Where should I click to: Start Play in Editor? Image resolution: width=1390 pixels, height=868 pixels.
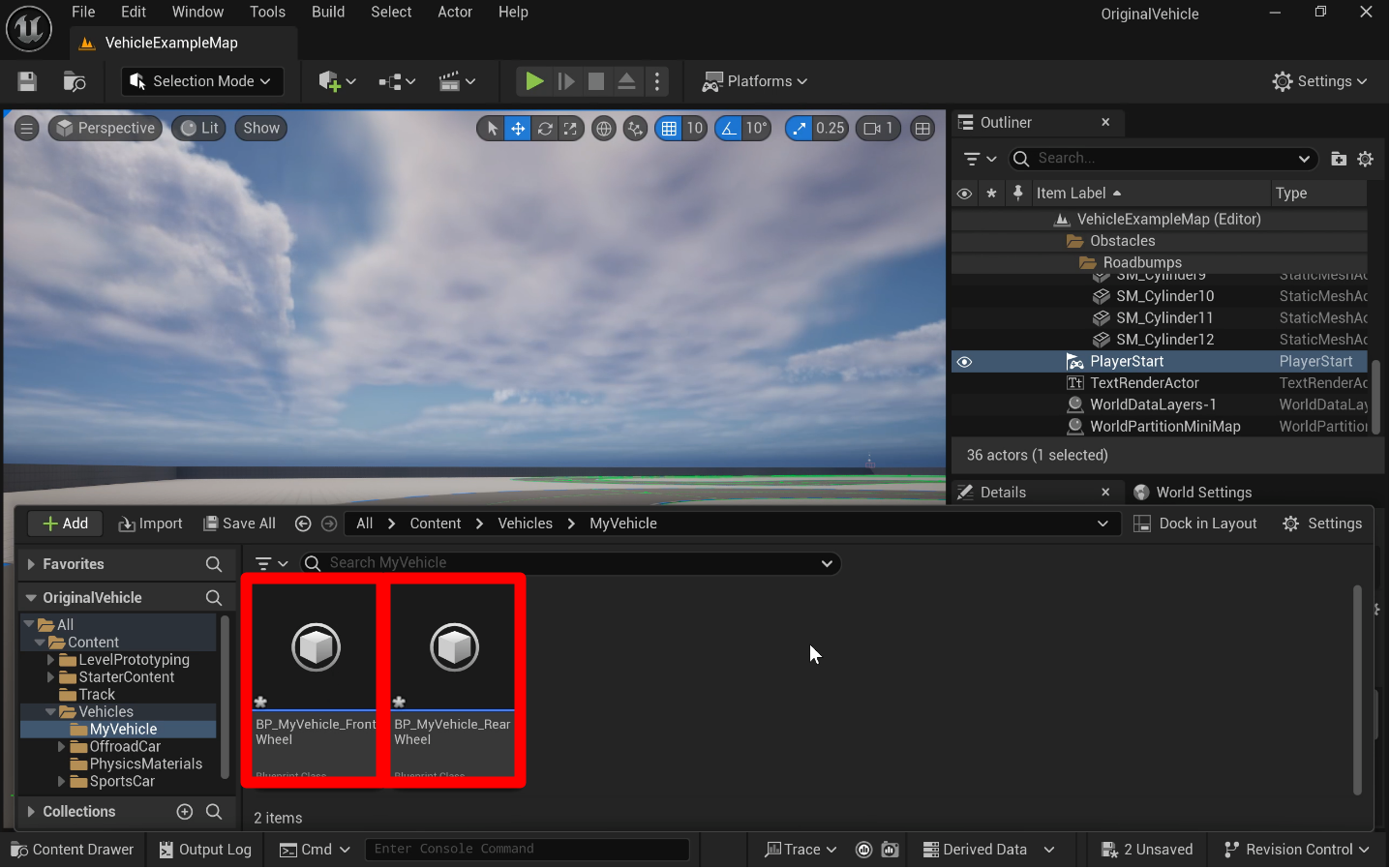coord(533,81)
